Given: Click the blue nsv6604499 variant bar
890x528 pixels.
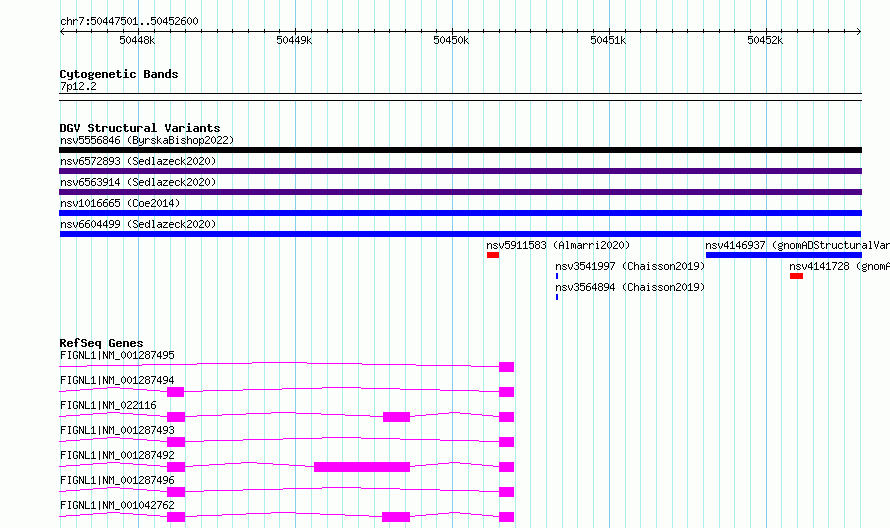Looking at the screenshot, I should point(460,234).
